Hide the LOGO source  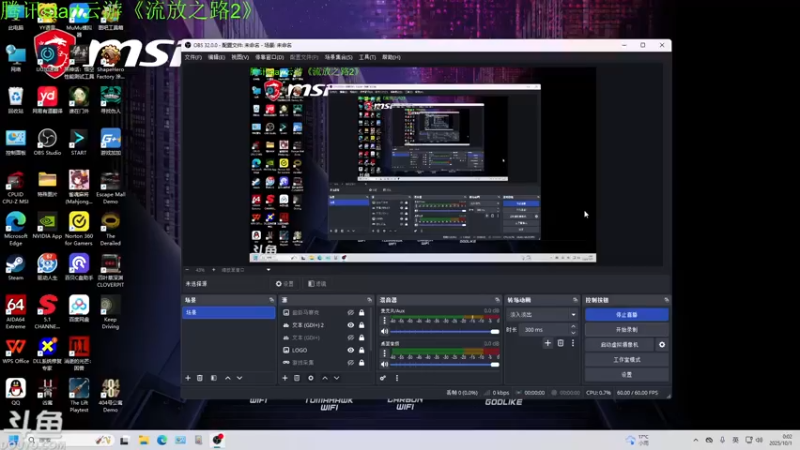point(351,350)
